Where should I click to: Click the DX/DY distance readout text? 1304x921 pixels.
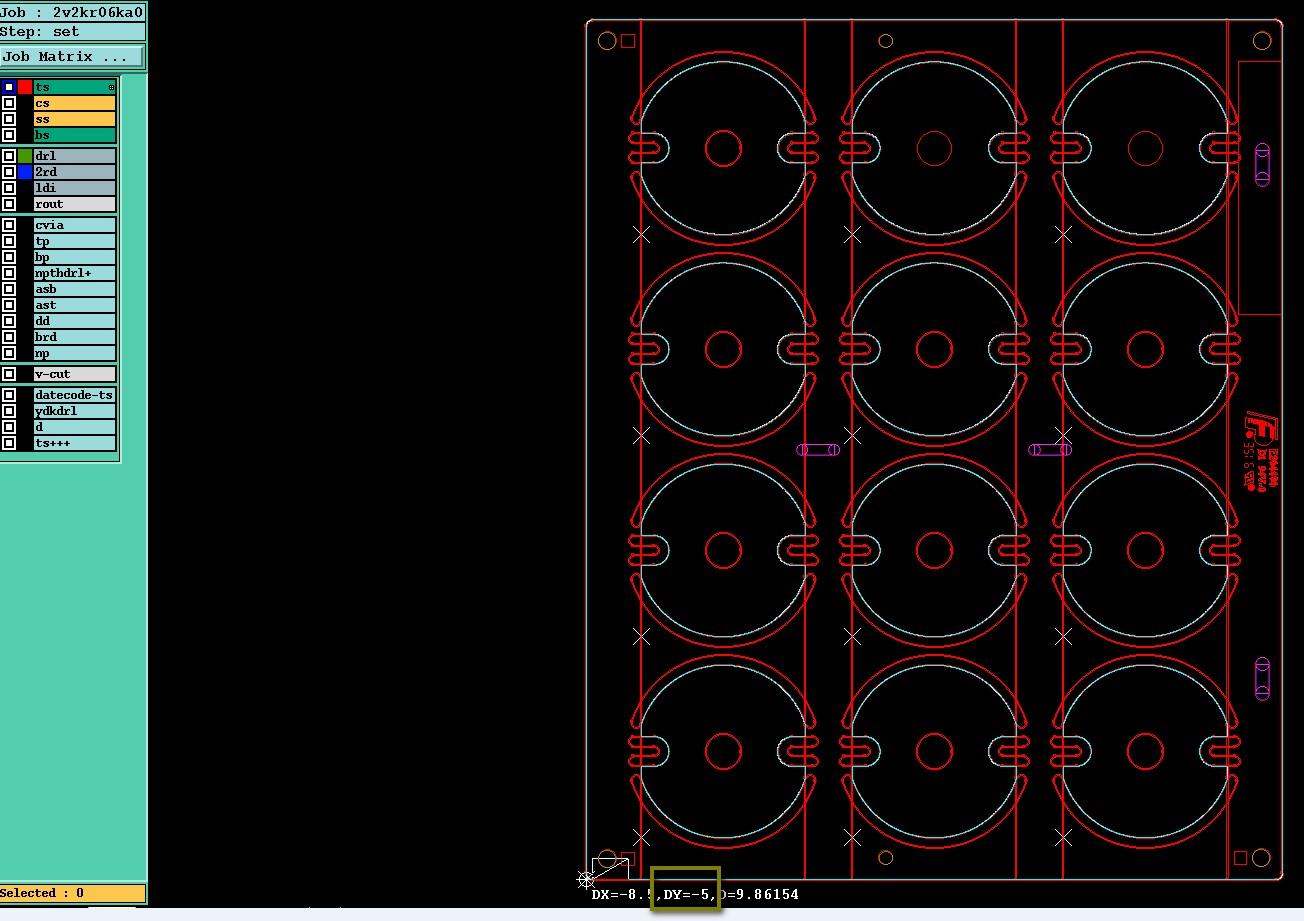coord(695,894)
